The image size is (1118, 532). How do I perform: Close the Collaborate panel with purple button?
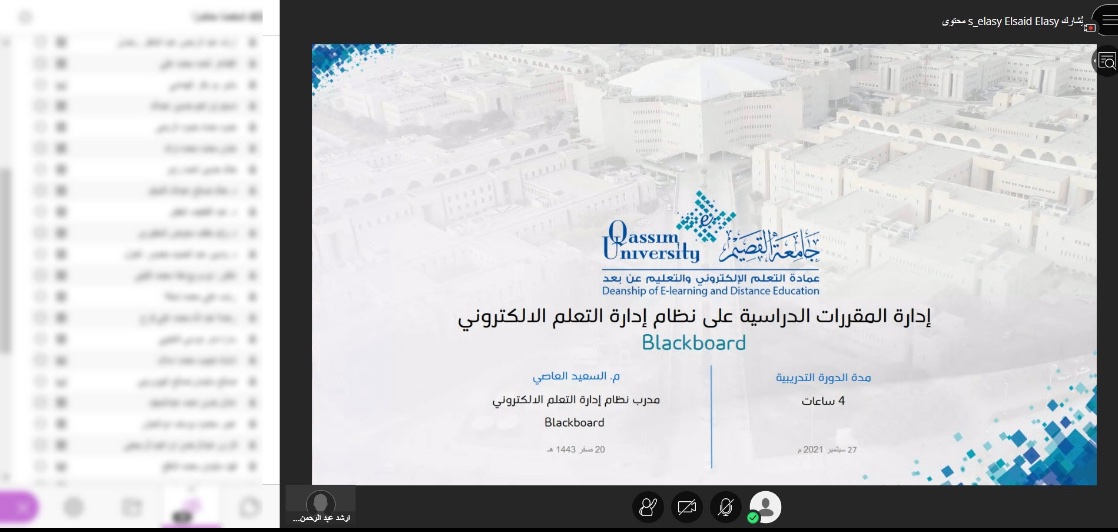(x=19, y=507)
